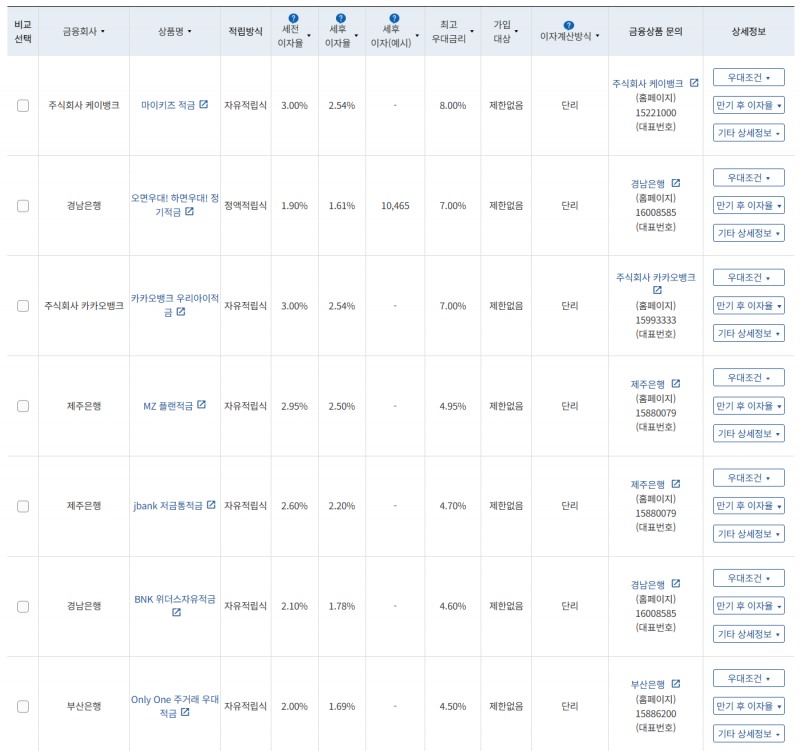800x751 pixels.
Task: Tick compare checkbox for 카카오뱅크 우리아이적금 row
Action: tap(23, 306)
